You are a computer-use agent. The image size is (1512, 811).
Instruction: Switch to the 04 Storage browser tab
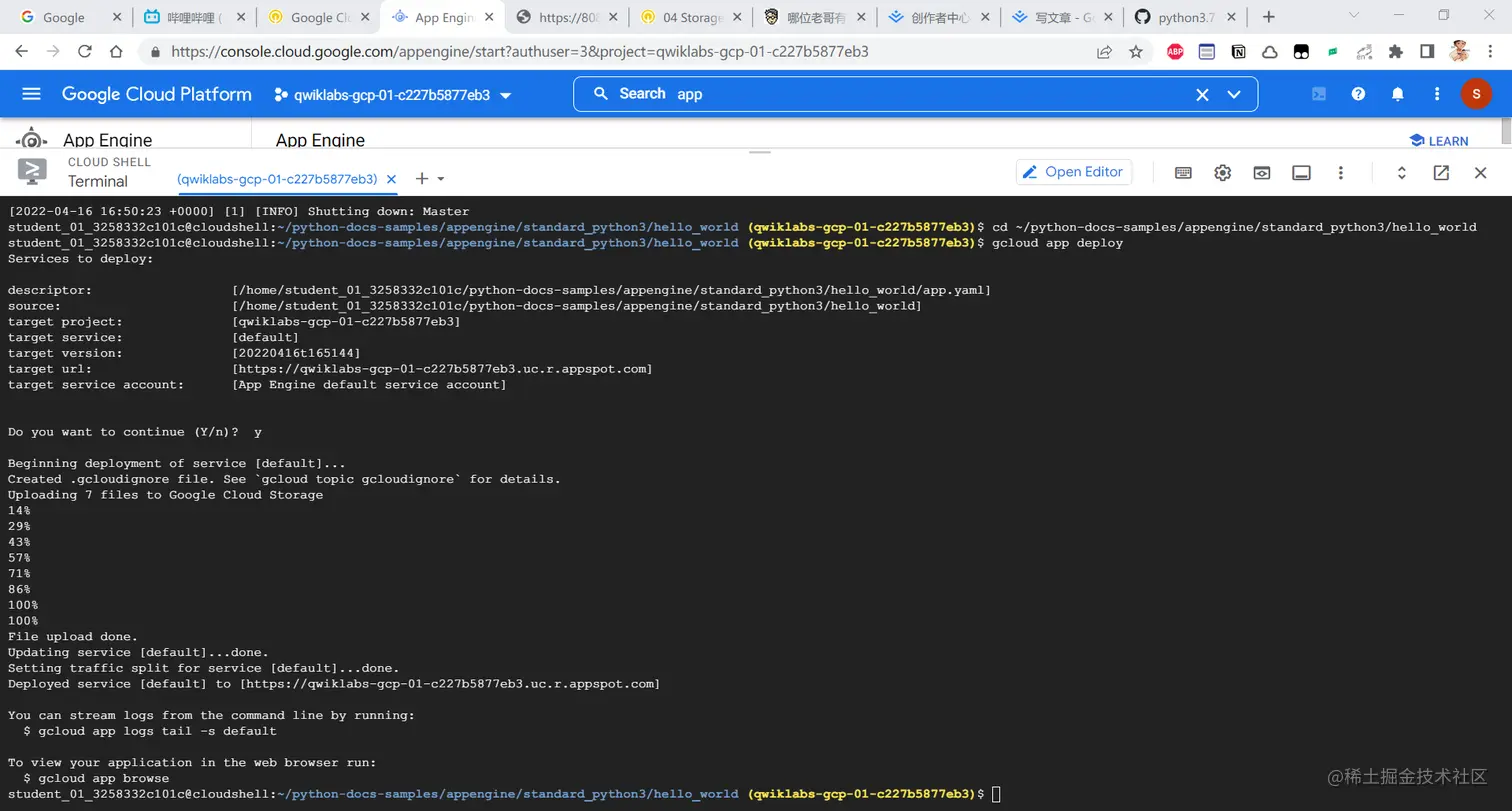(x=692, y=17)
